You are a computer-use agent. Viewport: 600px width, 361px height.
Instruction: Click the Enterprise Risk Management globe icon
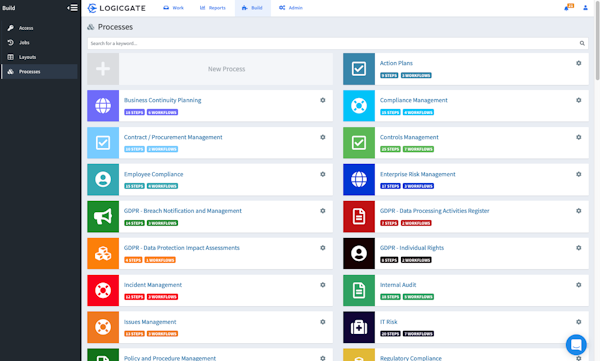click(x=359, y=180)
